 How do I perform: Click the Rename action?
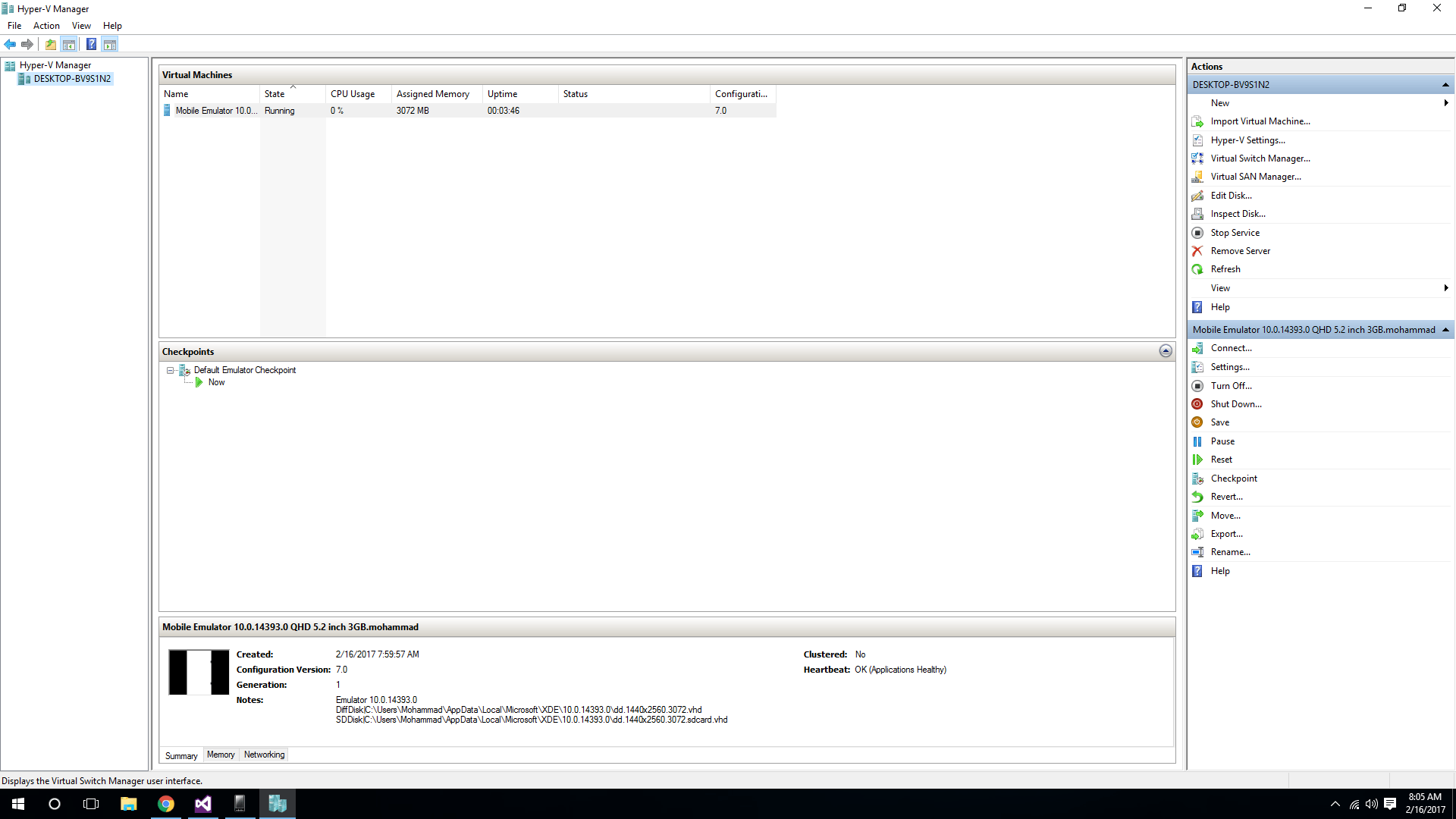1230,552
